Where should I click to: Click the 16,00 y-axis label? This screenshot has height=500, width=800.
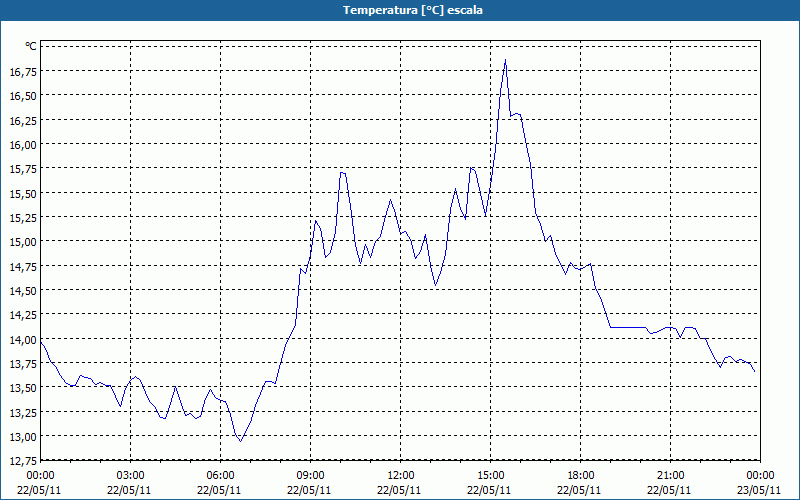23,144
